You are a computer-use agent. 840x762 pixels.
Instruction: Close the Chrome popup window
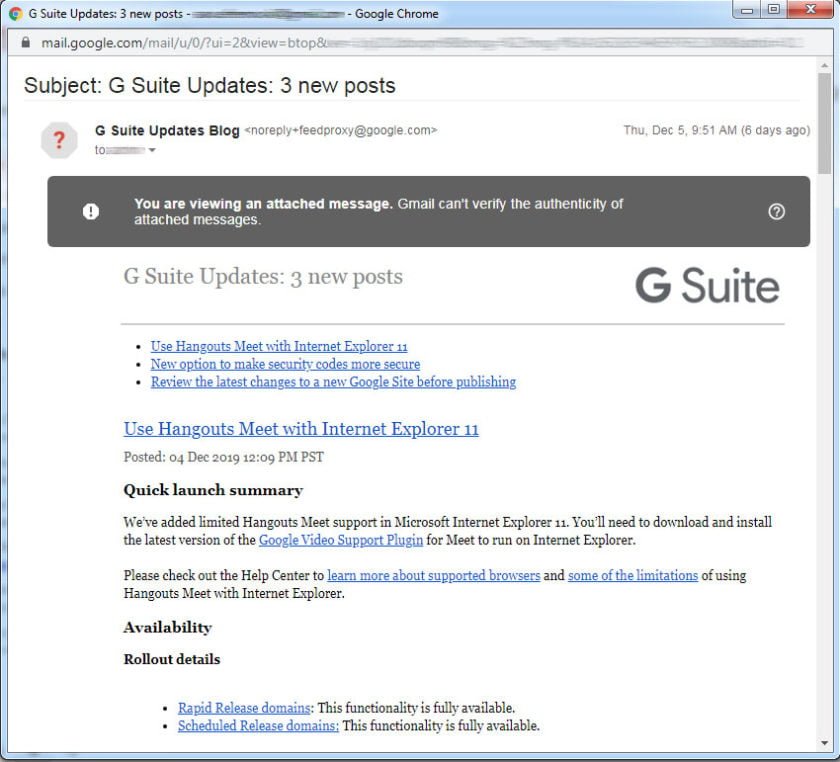pyautogui.click(x=811, y=10)
